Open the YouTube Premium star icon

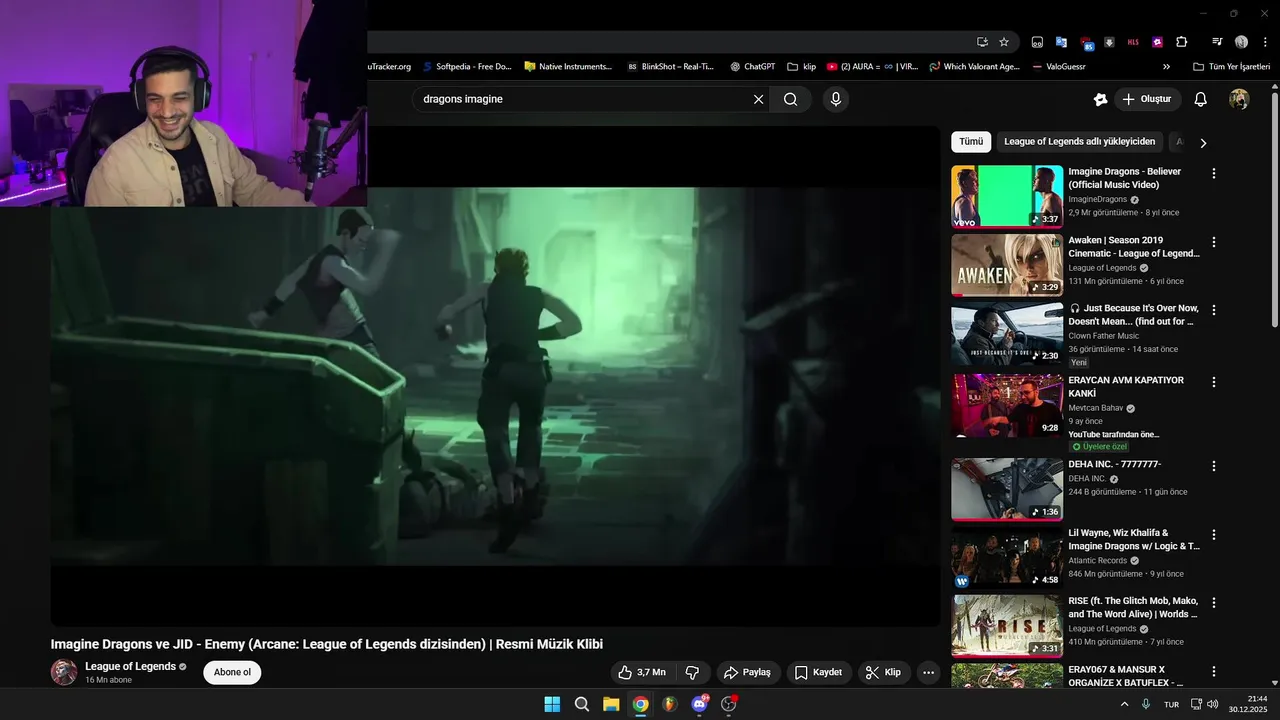(x=1101, y=99)
